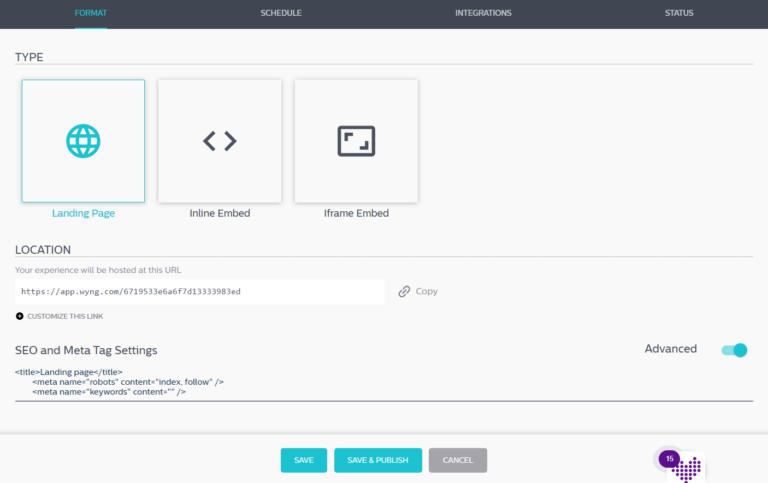The height and width of the screenshot is (483, 768).
Task: Click the meta robots line in SEO code
Action: pos(128,382)
